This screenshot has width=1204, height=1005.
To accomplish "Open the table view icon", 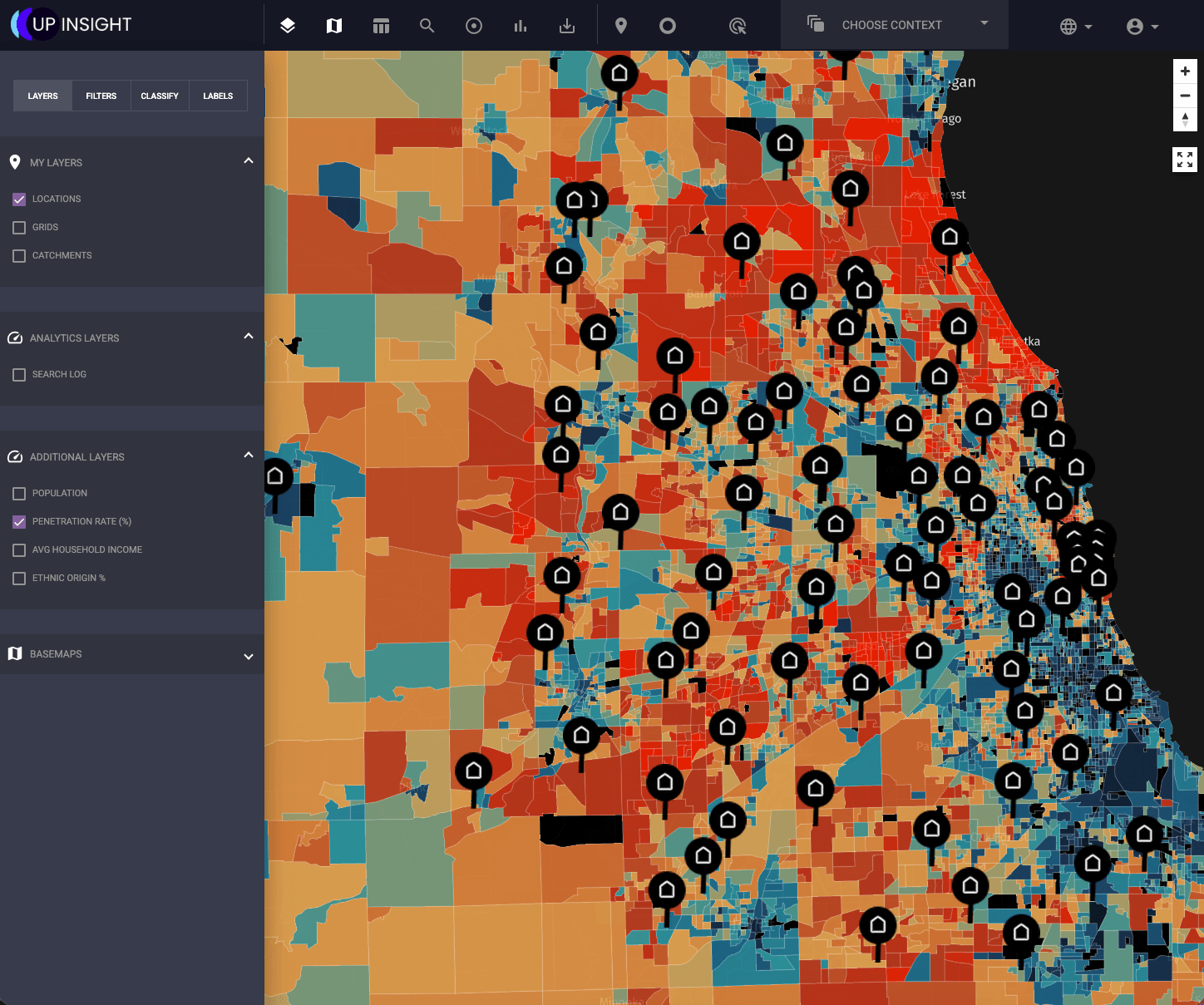I will pos(381,26).
